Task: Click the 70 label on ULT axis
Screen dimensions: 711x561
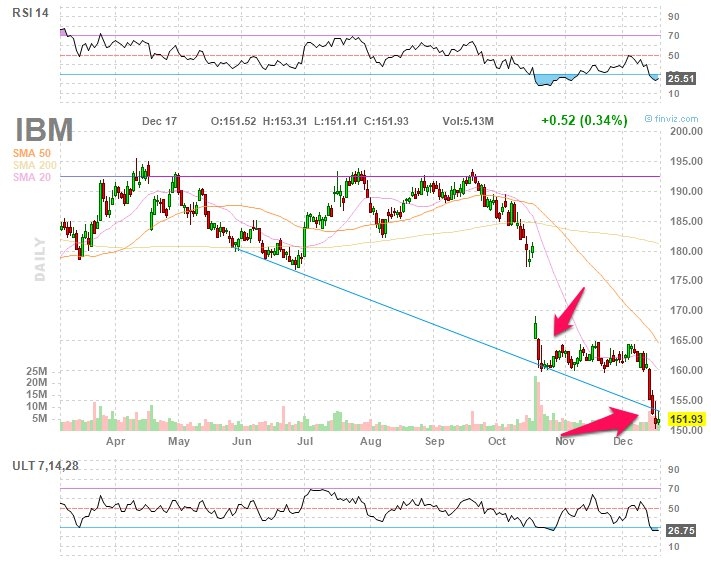Action: (673, 488)
